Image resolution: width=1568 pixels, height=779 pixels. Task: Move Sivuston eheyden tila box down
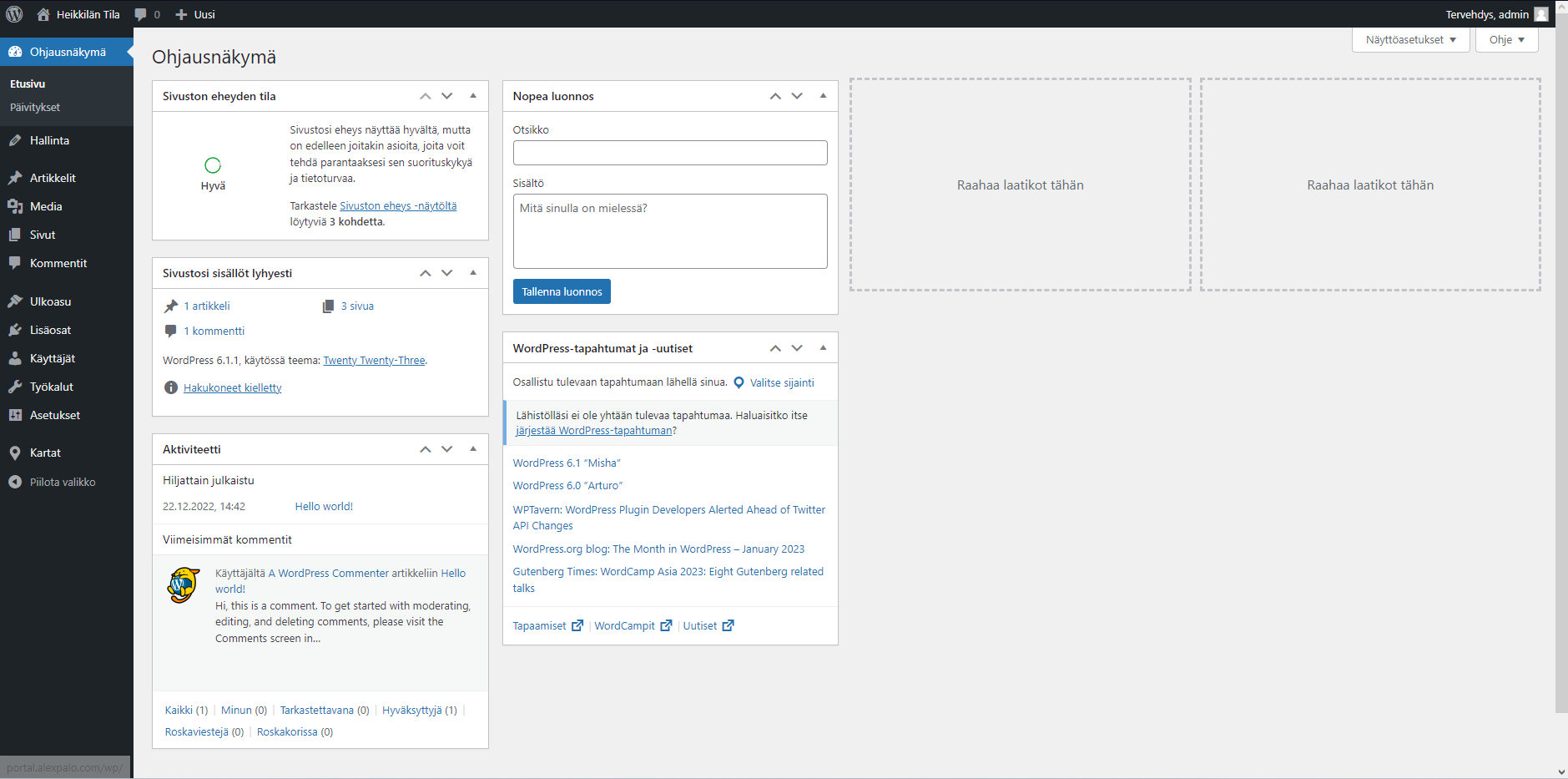[447, 96]
